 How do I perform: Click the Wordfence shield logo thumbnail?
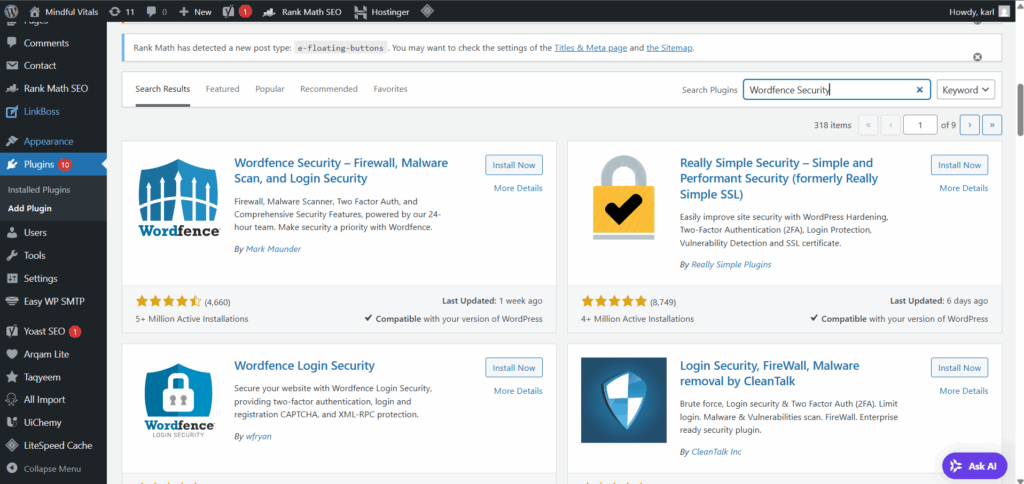pyautogui.click(x=179, y=198)
